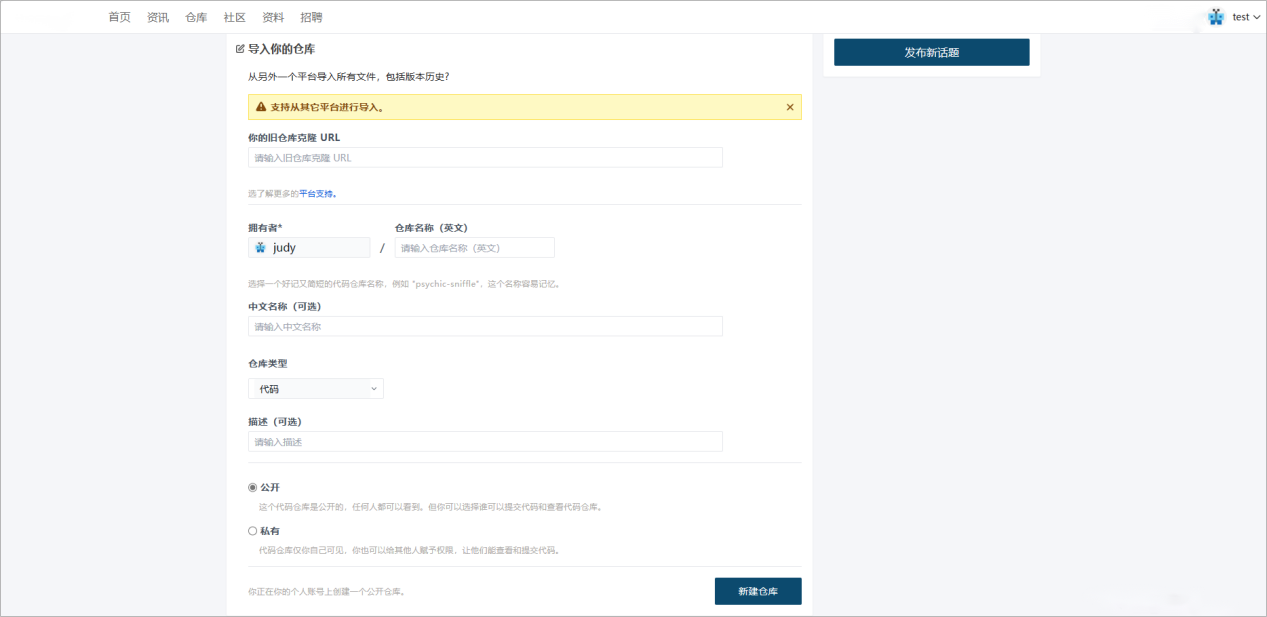This screenshot has width=1267, height=617.
Task: Click the 发布新话题 button
Action: tap(931, 52)
